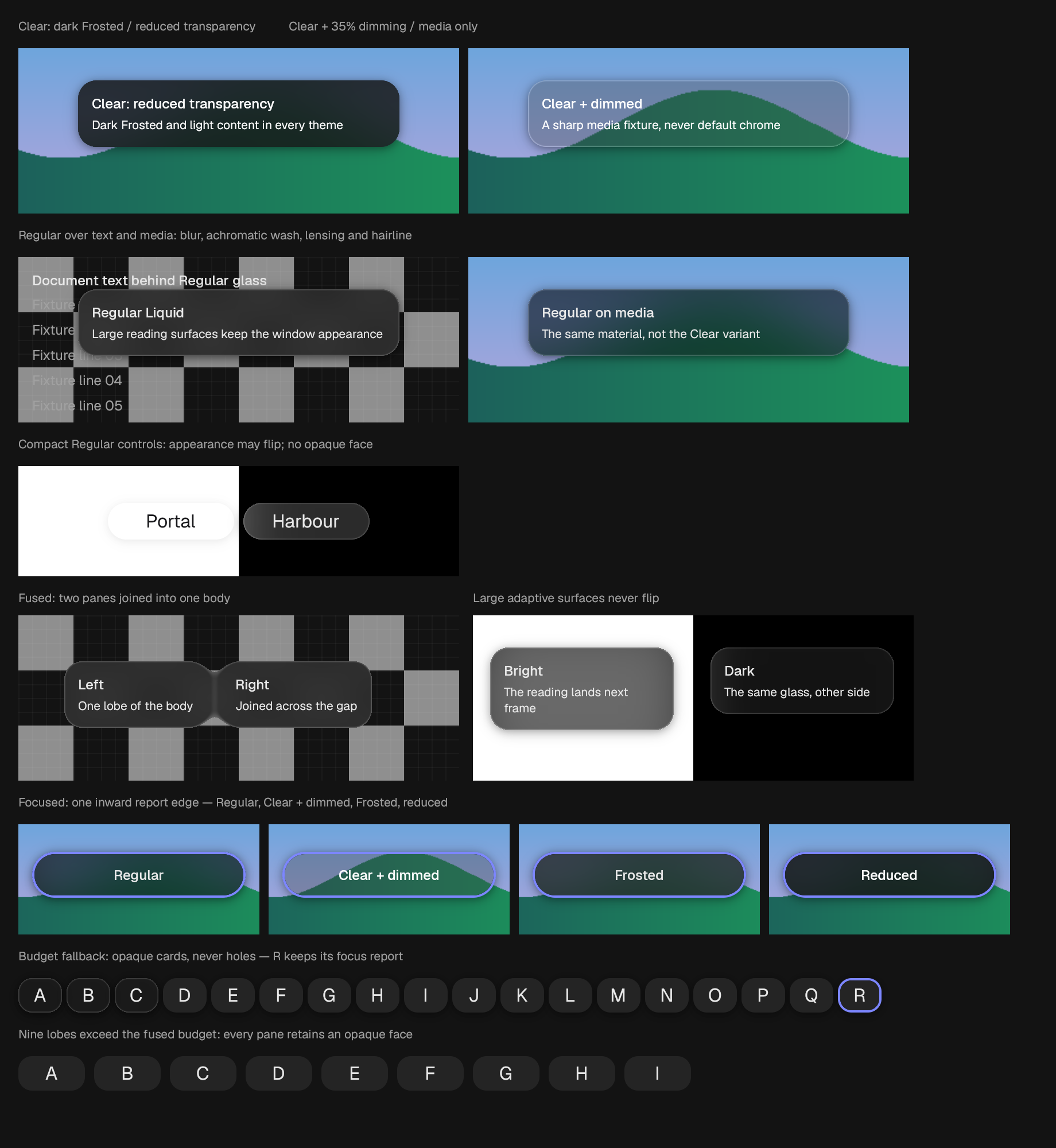Click the Dark adaptive surface card
This screenshot has width=1056, height=1148.
[x=802, y=681]
